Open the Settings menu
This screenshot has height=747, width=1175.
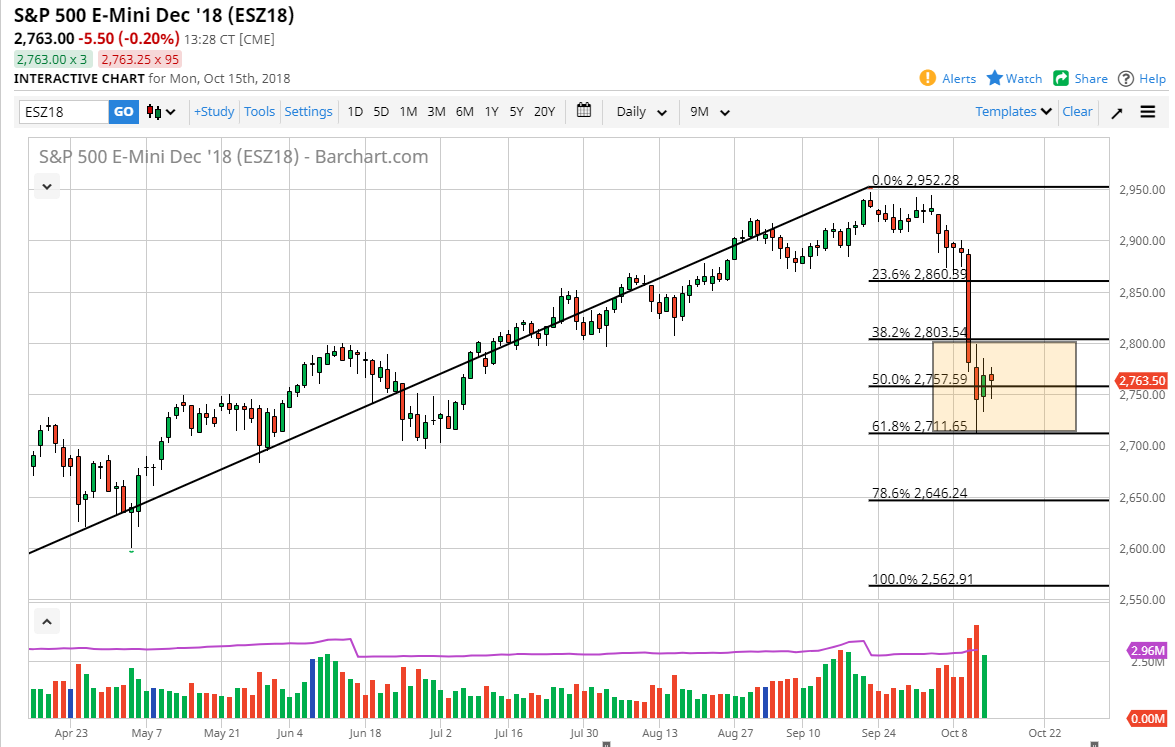[x=308, y=112]
